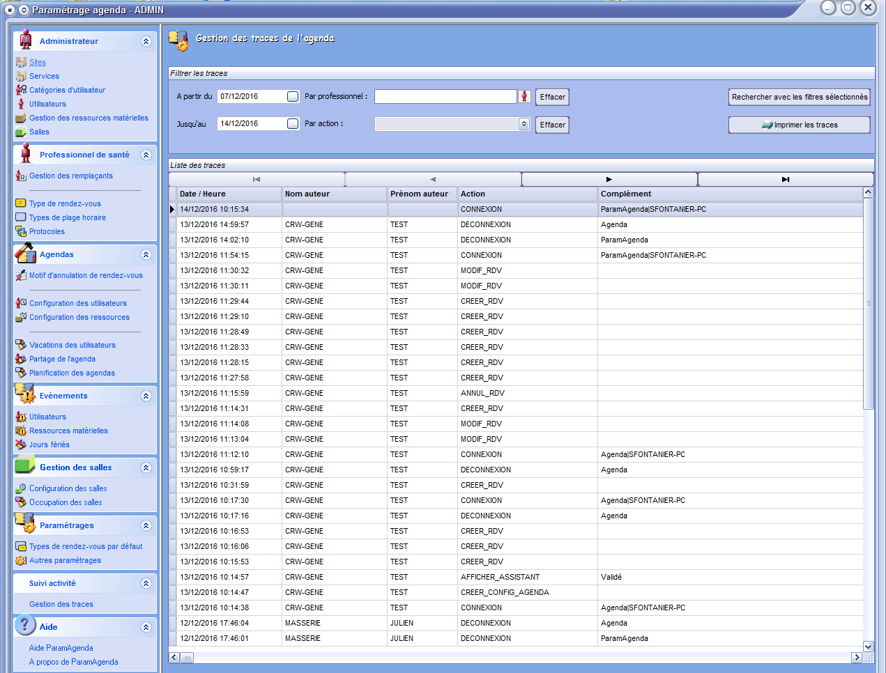The image size is (886, 673).
Task: Go to the last record with navigator
Action: (785, 180)
